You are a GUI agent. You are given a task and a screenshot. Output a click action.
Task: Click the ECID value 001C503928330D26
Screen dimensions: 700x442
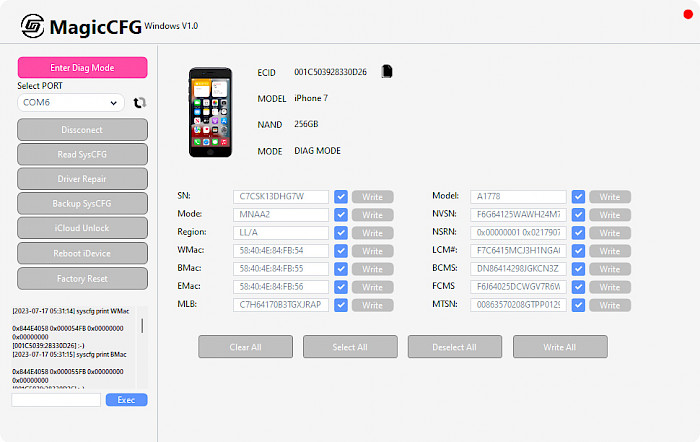click(330, 72)
